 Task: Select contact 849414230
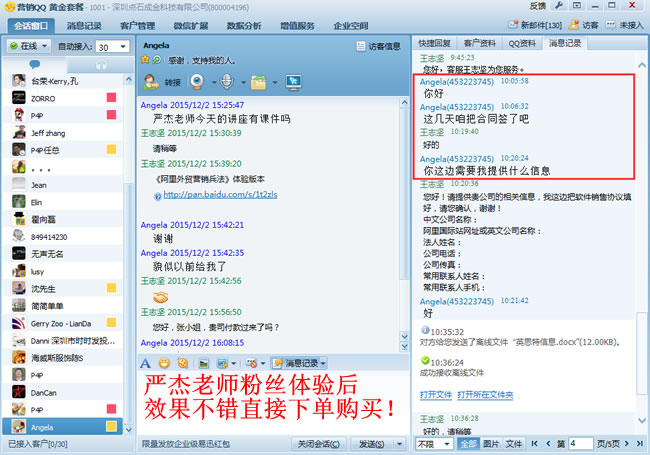coord(64,237)
